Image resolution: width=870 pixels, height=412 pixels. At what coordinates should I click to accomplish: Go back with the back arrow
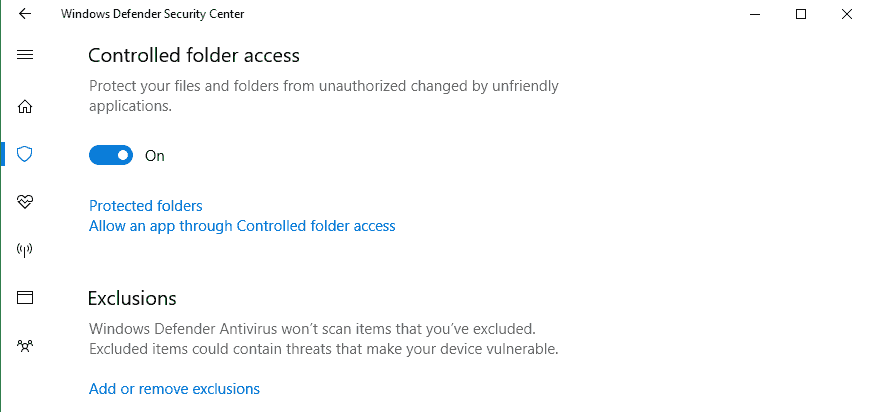coord(25,14)
